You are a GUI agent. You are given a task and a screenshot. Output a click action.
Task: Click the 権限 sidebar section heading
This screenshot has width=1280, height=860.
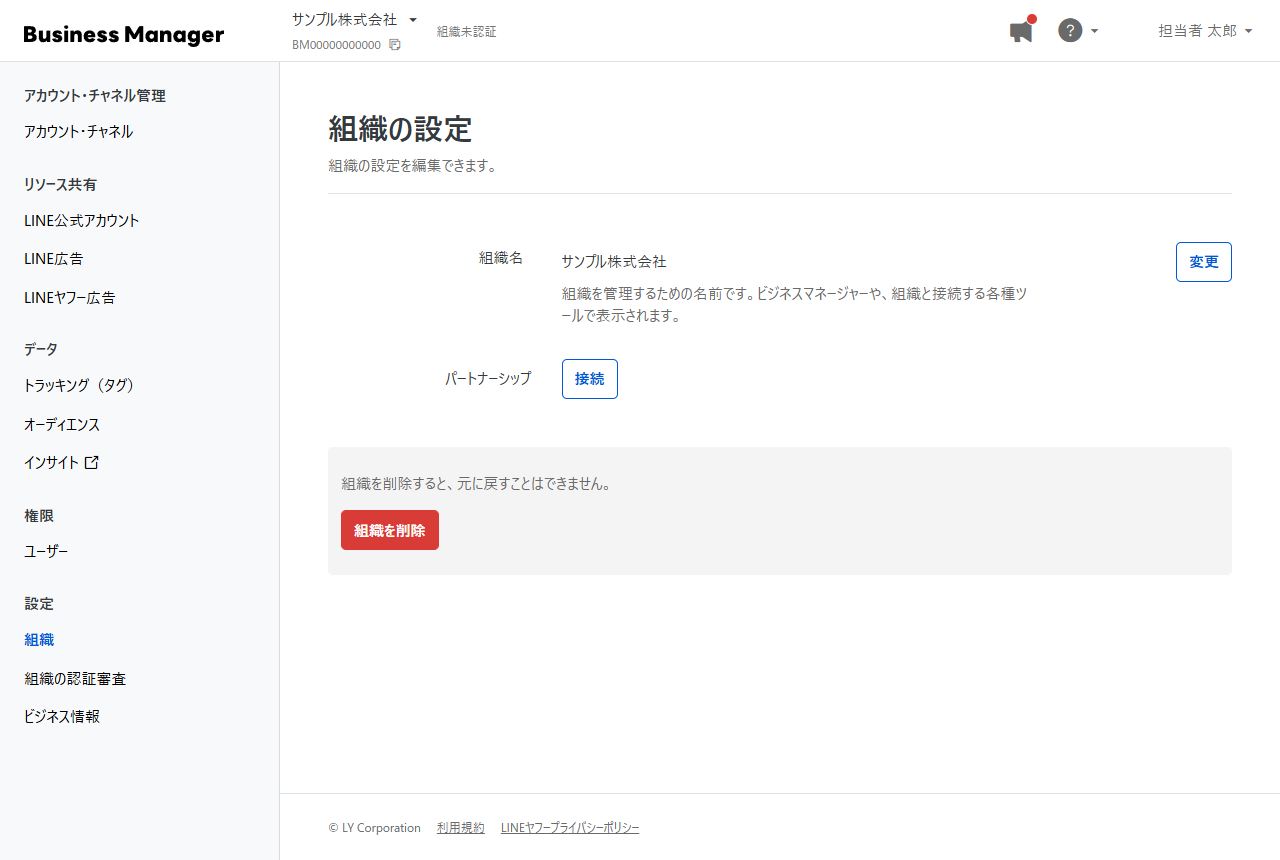[x=39, y=516]
